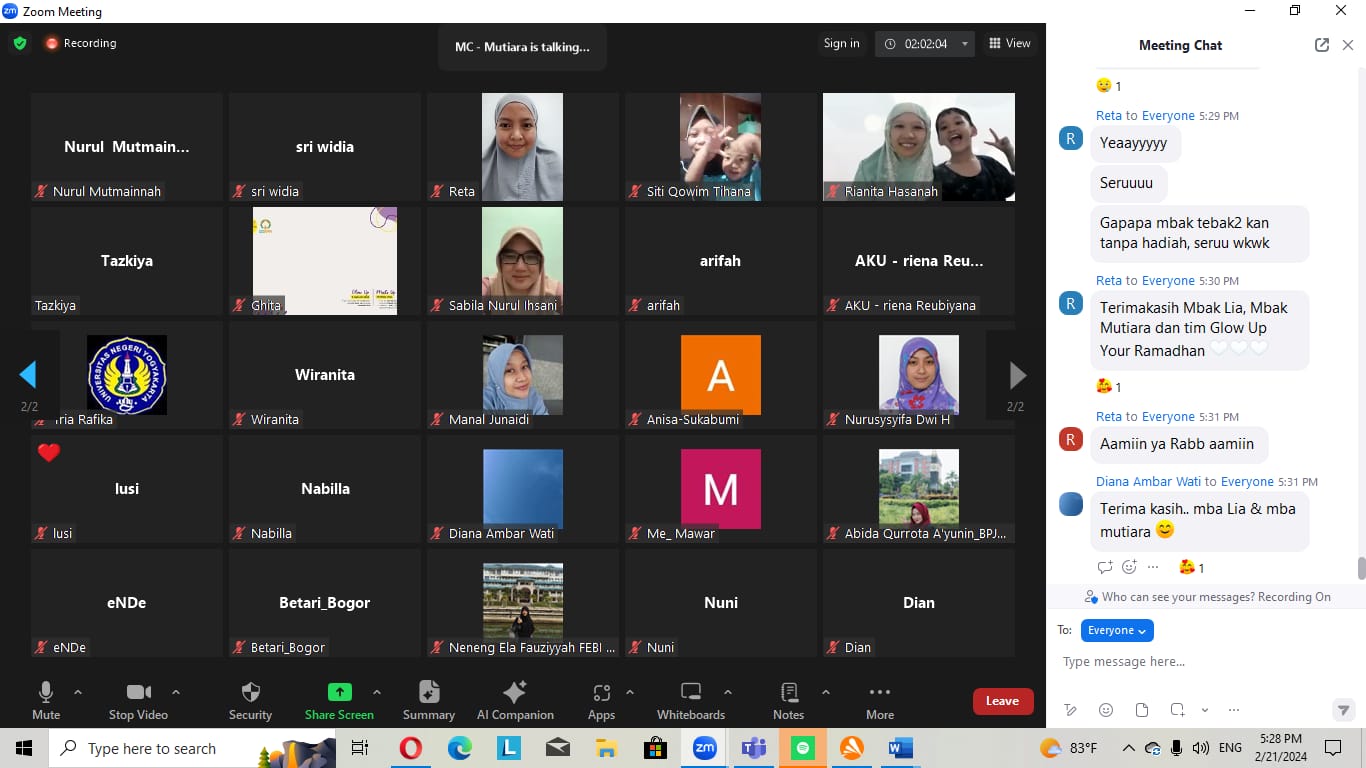Expand audio options arrow beside Mute

pyautogui.click(x=78, y=692)
